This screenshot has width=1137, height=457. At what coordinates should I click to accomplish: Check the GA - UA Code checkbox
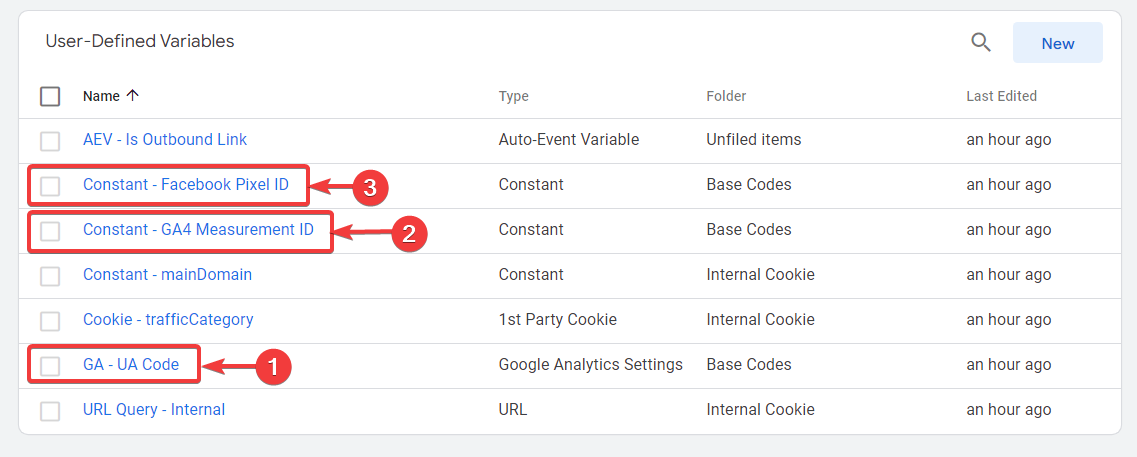pos(50,365)
